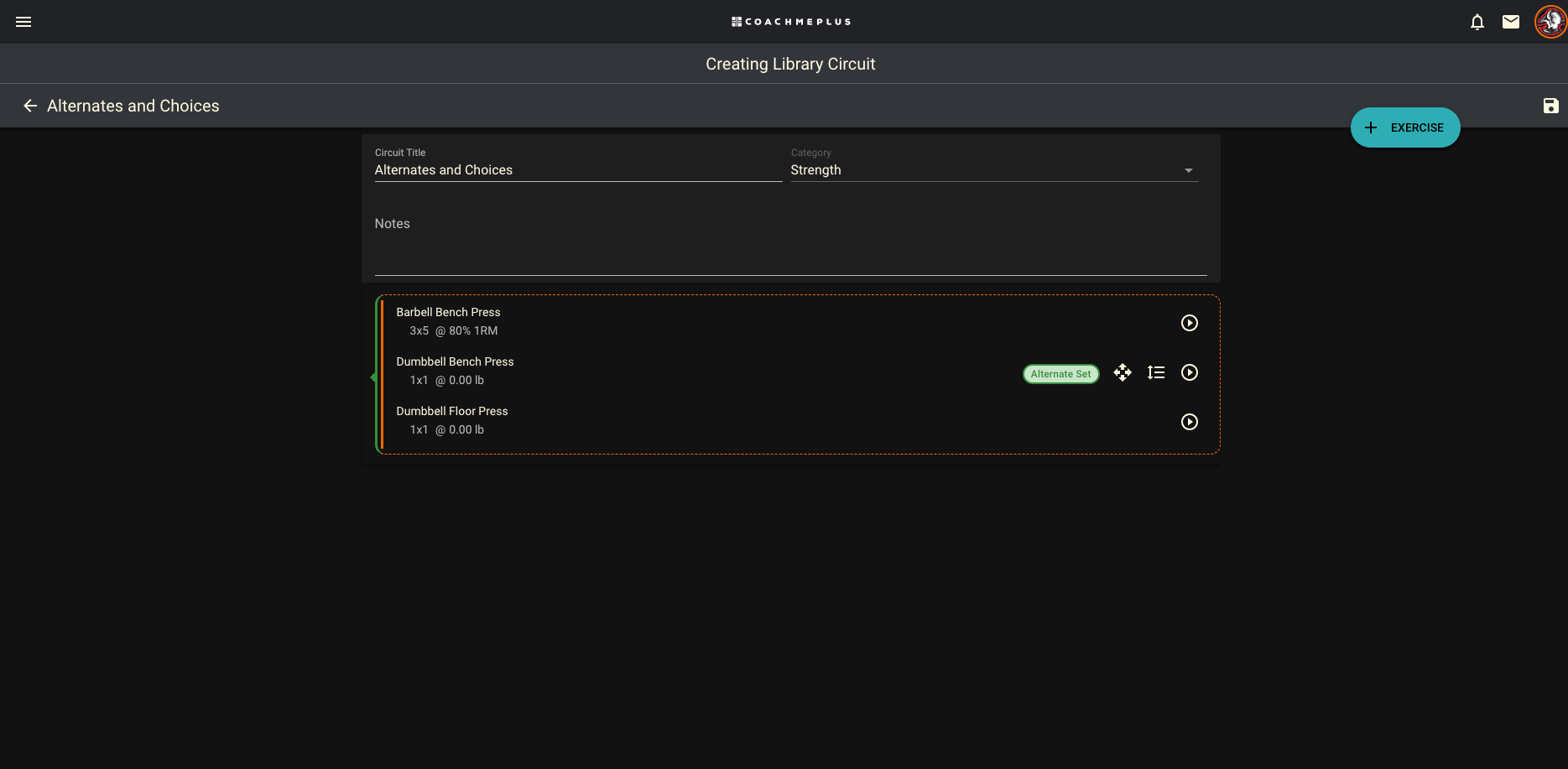Select the Dumbbell Bench Press exercise name

[x=455, y=361]
